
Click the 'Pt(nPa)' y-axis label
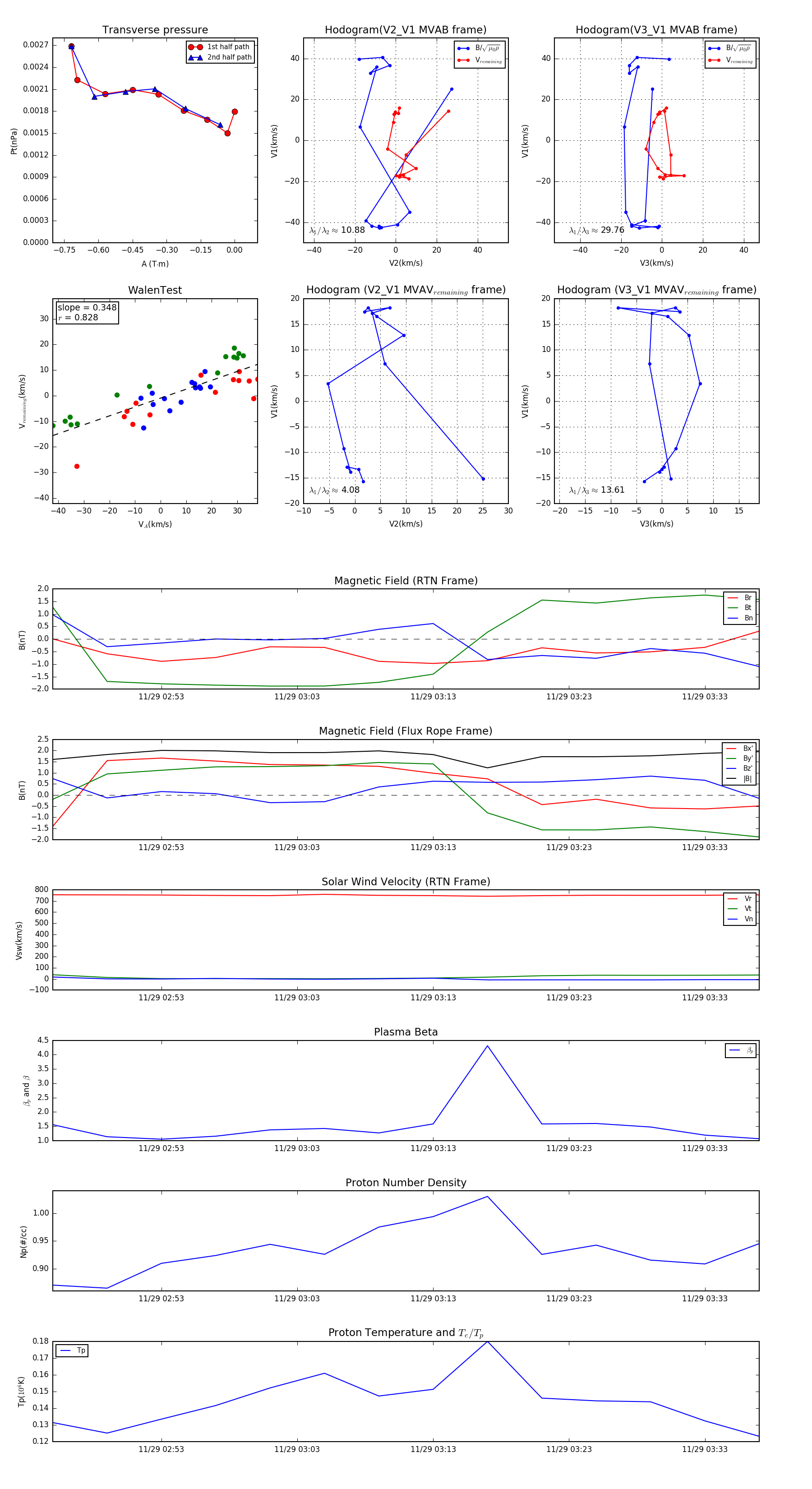coord(14,140)
